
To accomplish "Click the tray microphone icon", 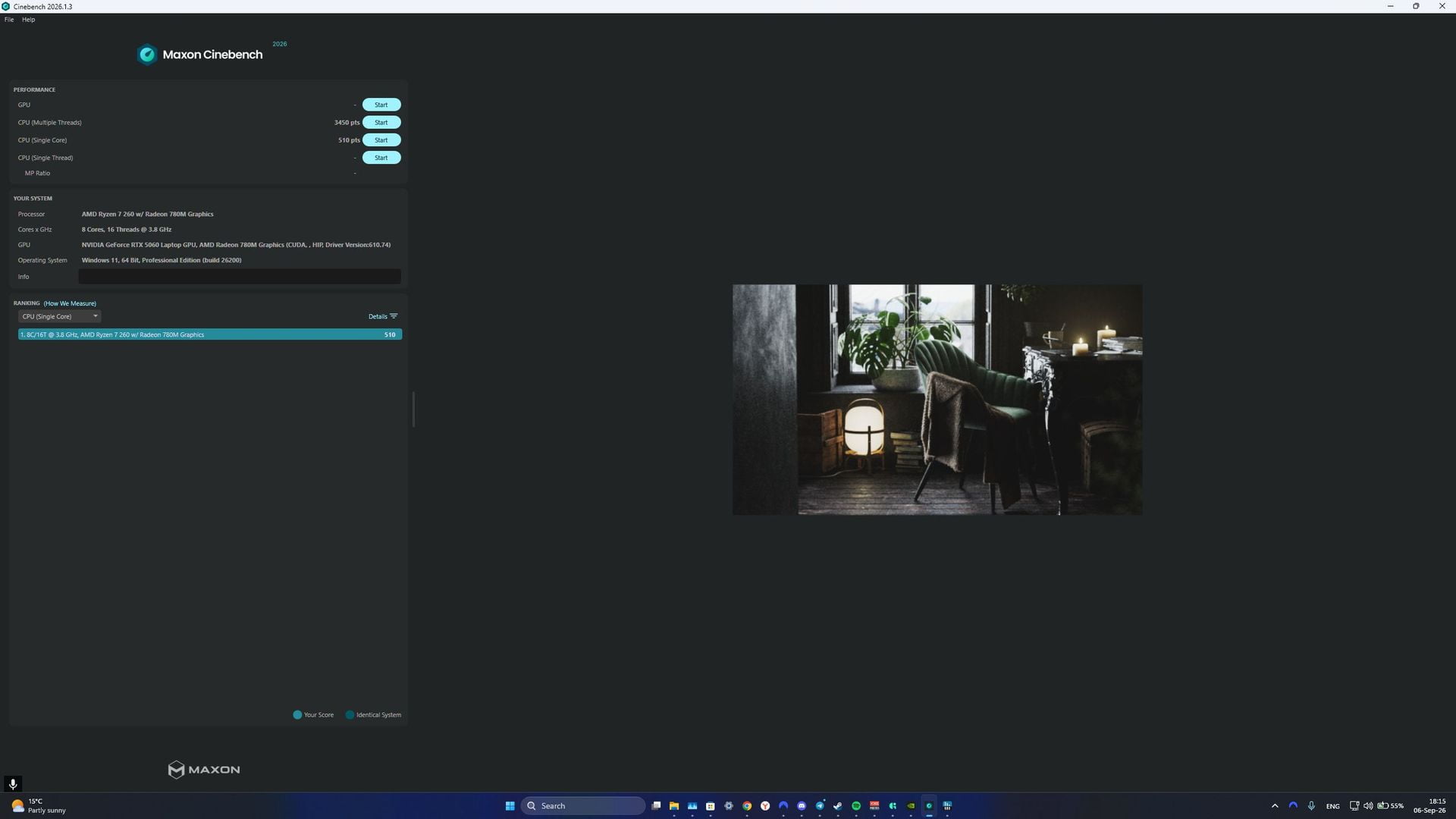I will tap(1311, 806).
